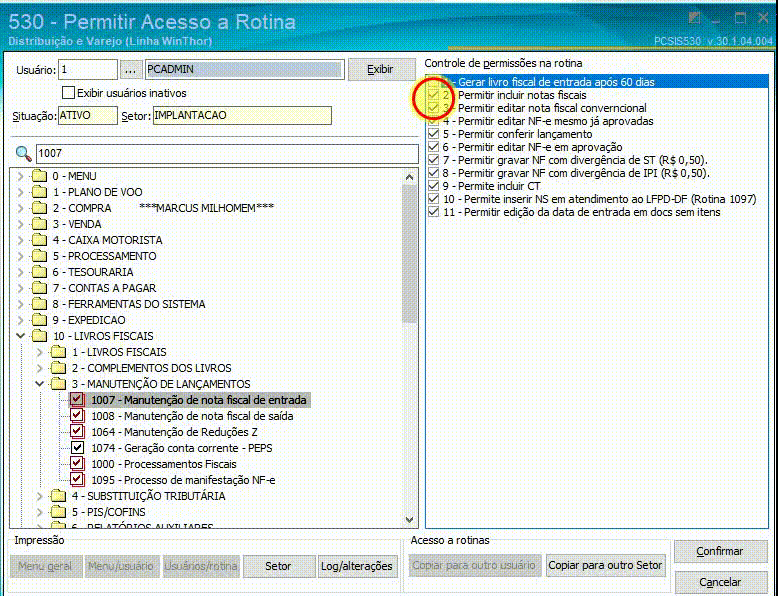Click folder icon of 7 - CONTAS A PAGAR
Screen dimensions: 778x596
coord(39,288)
